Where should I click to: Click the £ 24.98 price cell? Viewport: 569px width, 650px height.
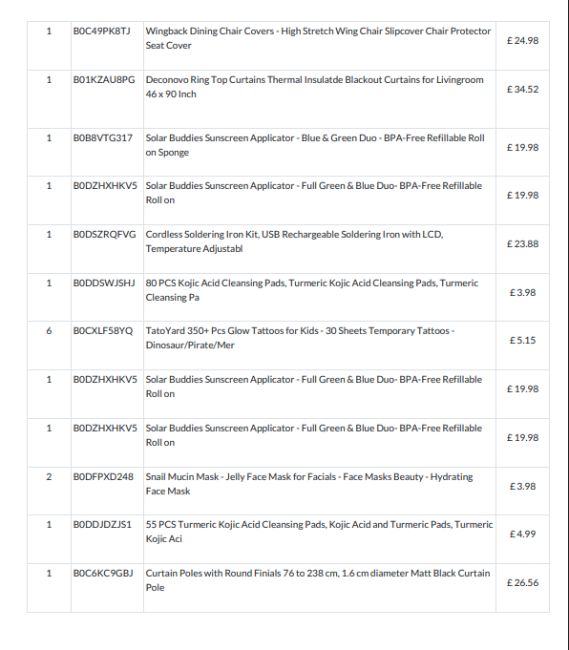point(523,41)
